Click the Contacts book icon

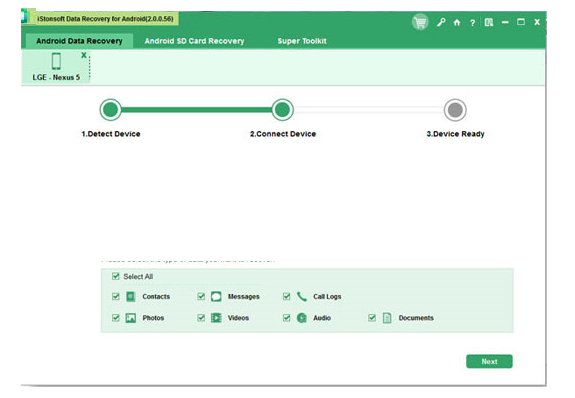coord(131,296)
